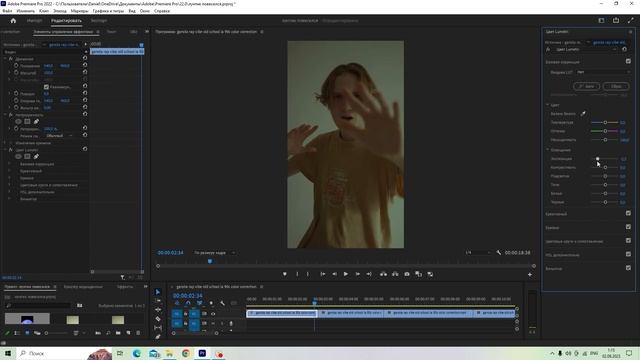Expand the Vignette row in Effect Controls
Screen dimensions: 640x360
9,199
